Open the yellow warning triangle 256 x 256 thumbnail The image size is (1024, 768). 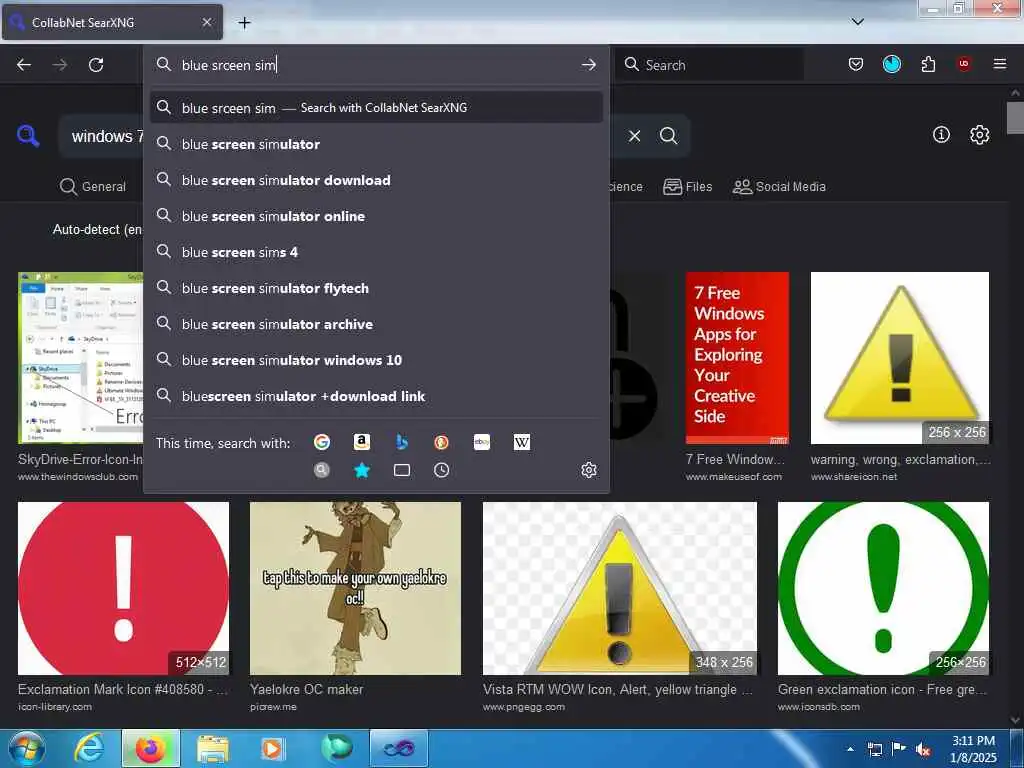point(900,358)
